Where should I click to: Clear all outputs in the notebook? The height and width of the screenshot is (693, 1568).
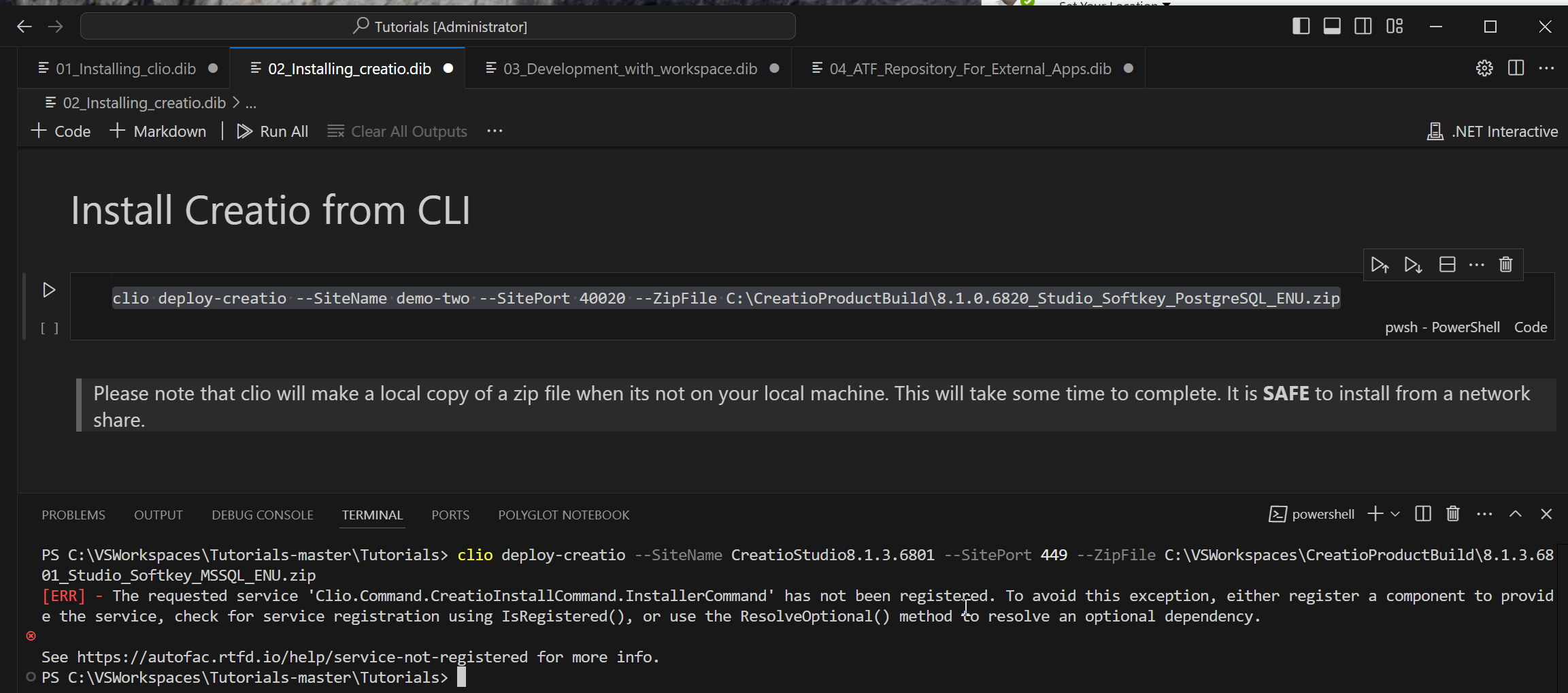397,131
